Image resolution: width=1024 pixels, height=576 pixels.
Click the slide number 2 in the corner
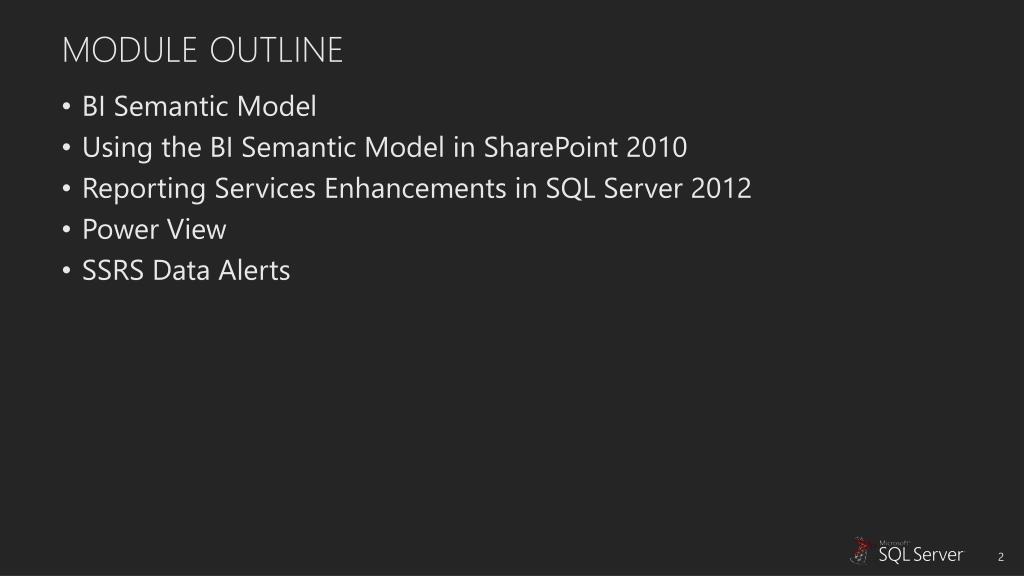click(1000, 557)
